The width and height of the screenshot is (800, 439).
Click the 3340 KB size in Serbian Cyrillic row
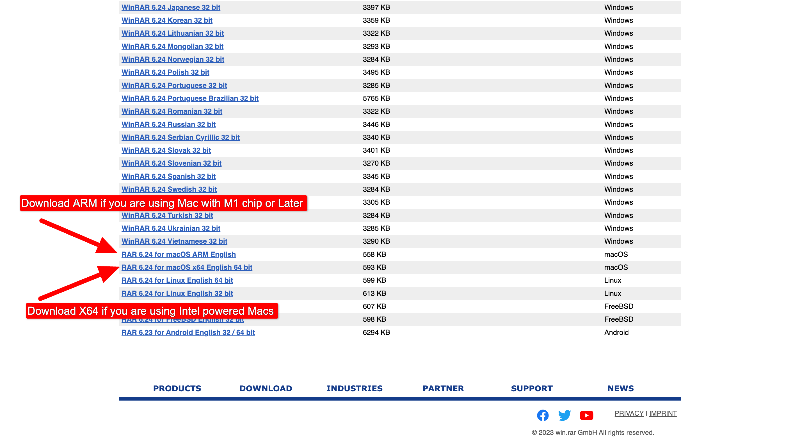pyautogui.click(x=376, y=137)
